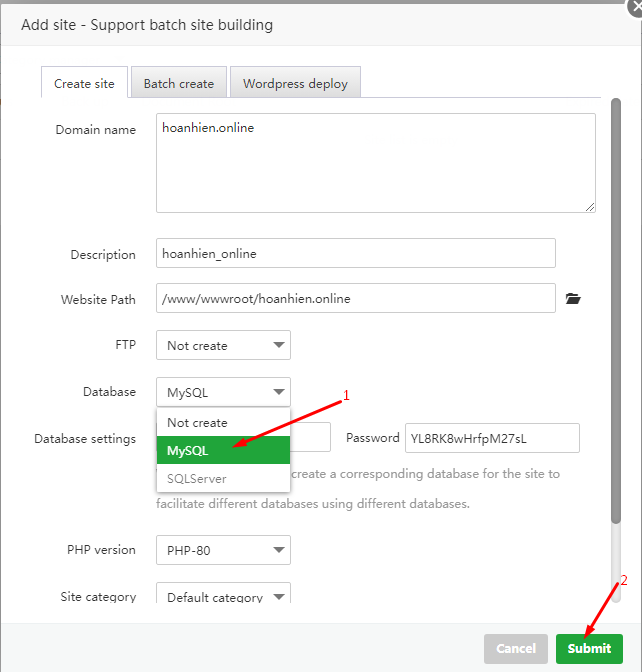Edit the Description field hoanhien_online

coord(356,253)
